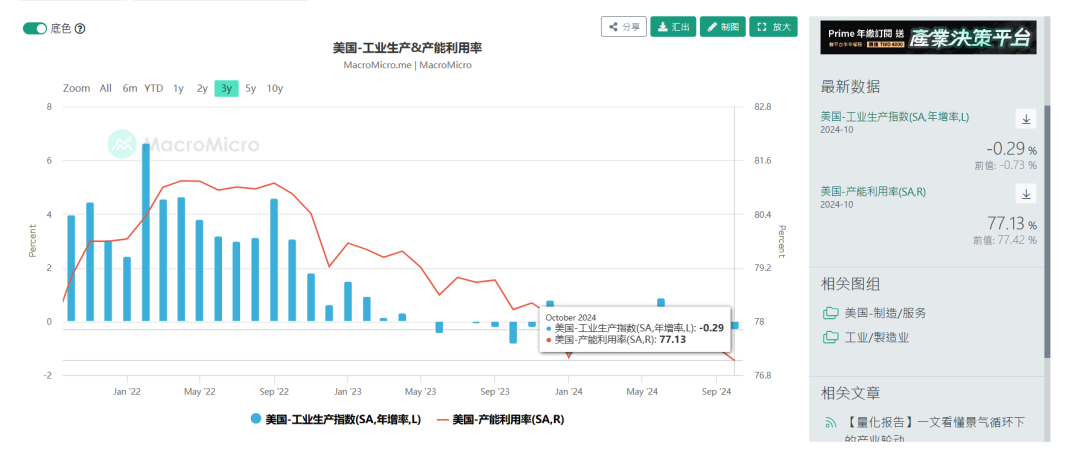Image resolution: width=1080 pixels, height=466 pixels.
Task: Select the 3y zoom range
Action: (226, 88)
